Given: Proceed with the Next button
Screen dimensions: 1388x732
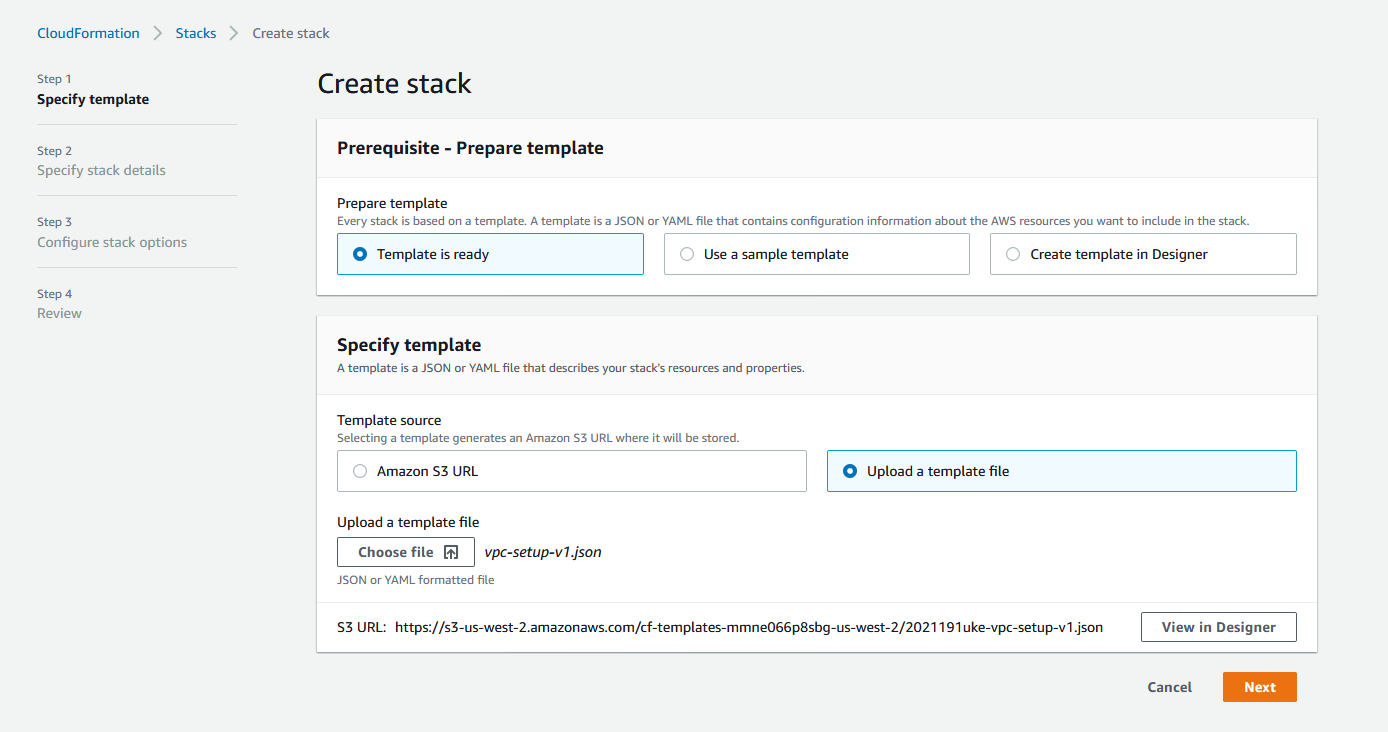Looking at the screenshot, I should pos(1259,687).
